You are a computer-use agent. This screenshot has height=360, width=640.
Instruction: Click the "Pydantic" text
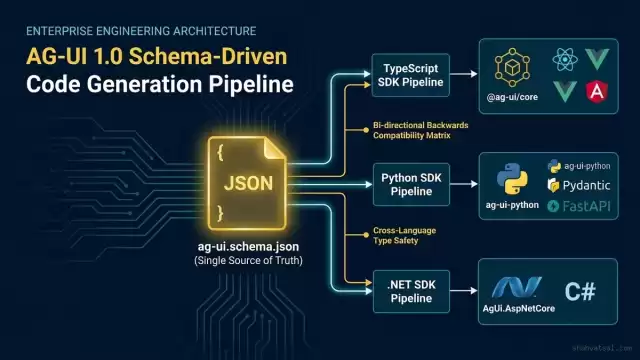point(586,186)
